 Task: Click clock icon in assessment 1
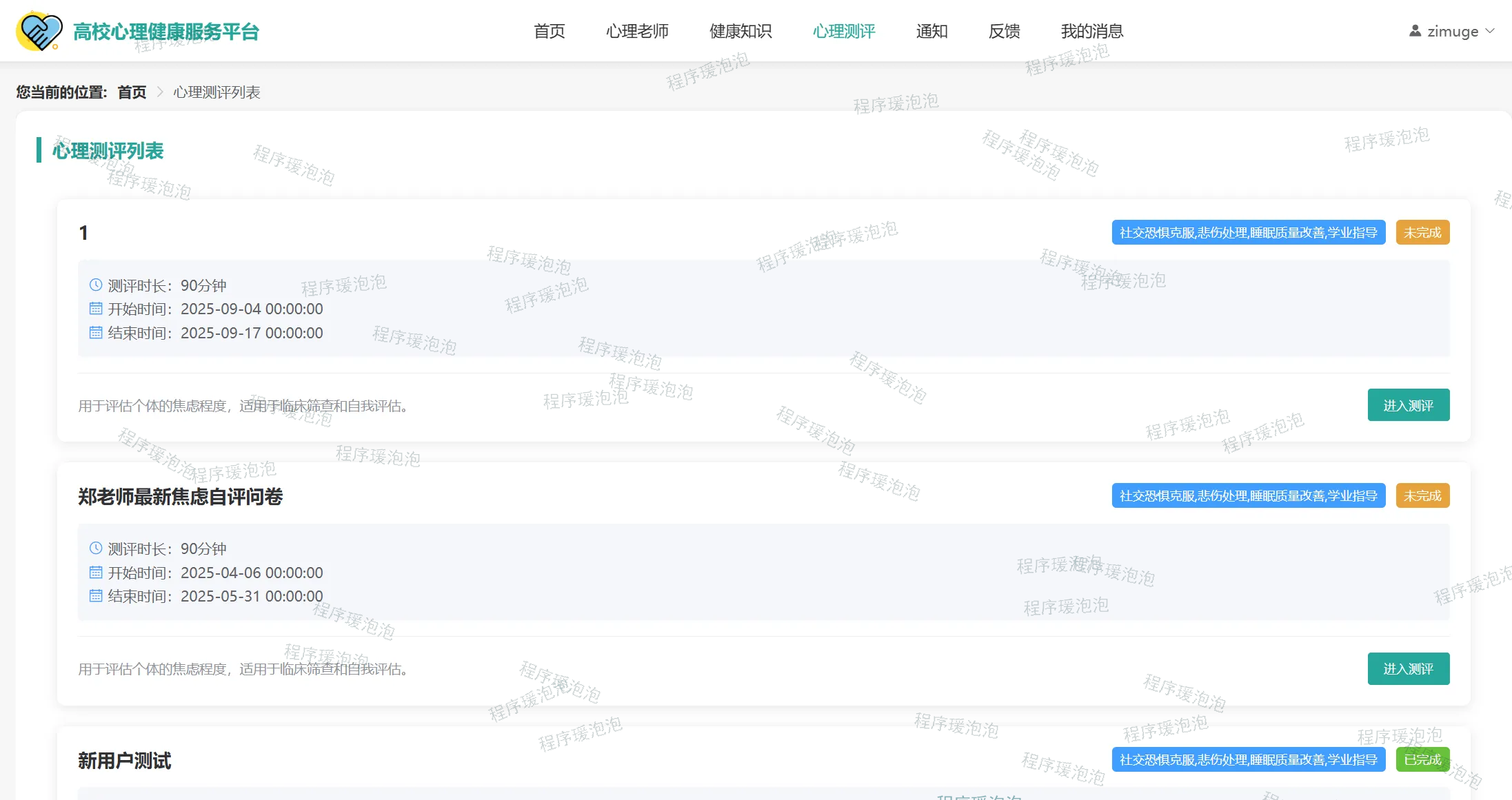click(x=96, y=285)
